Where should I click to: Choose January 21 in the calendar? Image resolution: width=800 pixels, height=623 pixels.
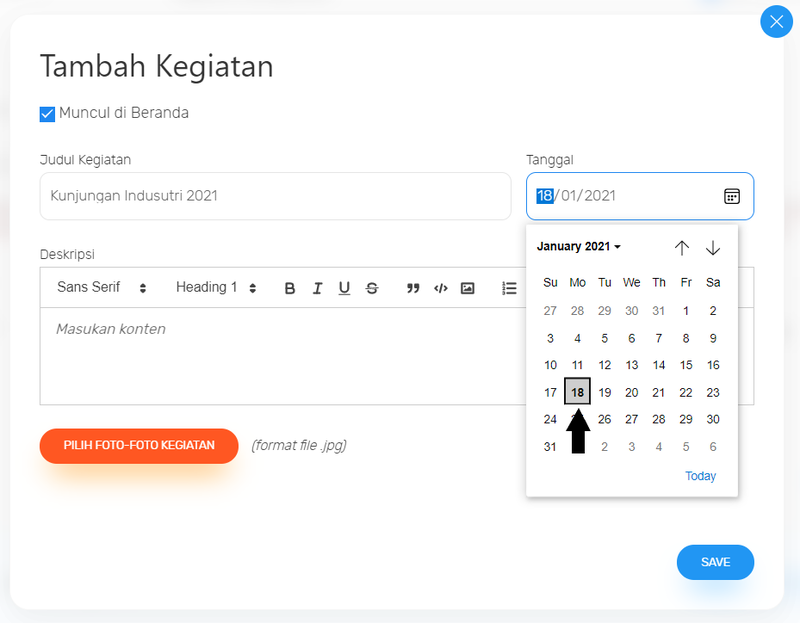(x=659, y=392)
